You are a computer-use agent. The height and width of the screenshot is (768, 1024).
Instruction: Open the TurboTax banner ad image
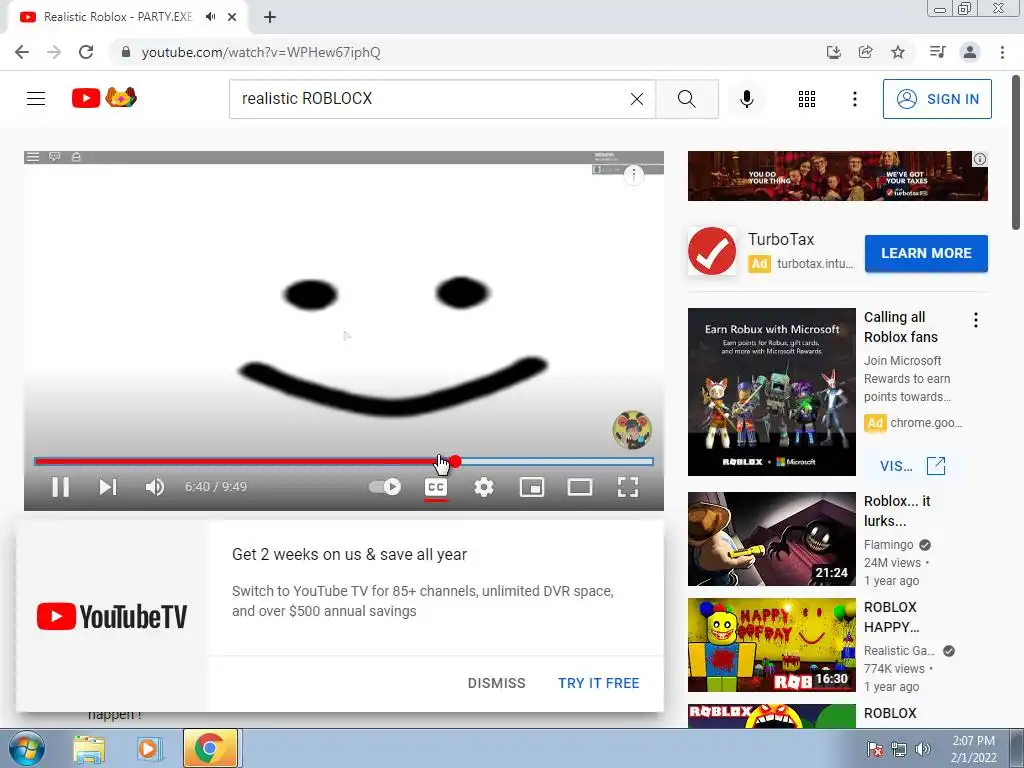(x=837, y=176)
